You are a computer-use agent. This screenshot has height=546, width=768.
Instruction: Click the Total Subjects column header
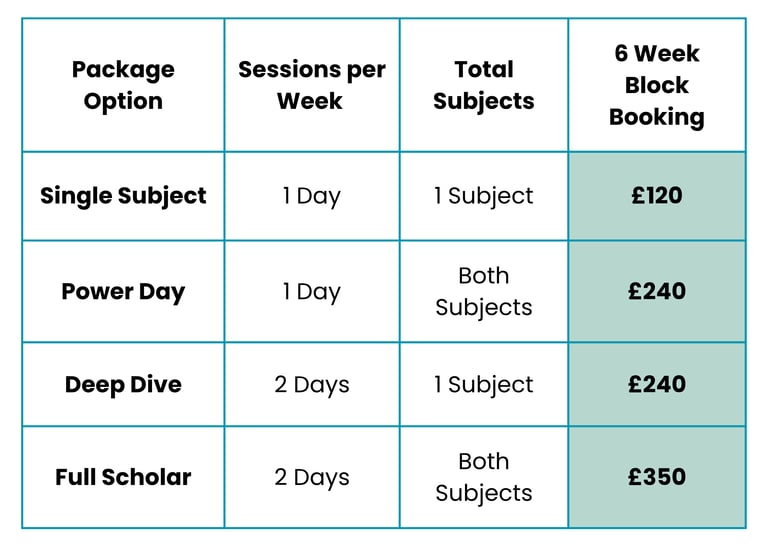click(x=484, y=85)
